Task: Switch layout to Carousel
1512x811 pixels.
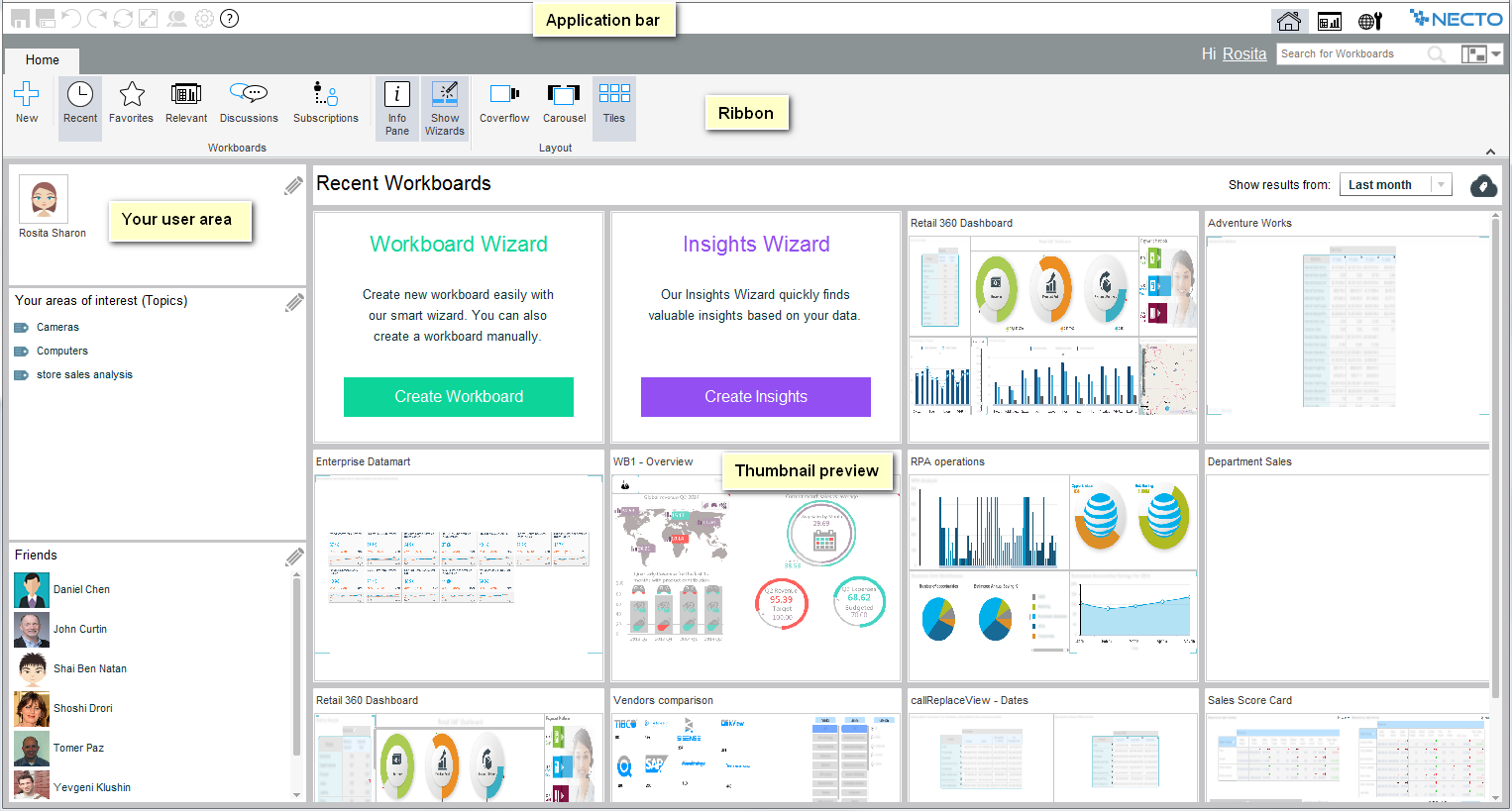Action: point(564,95)
